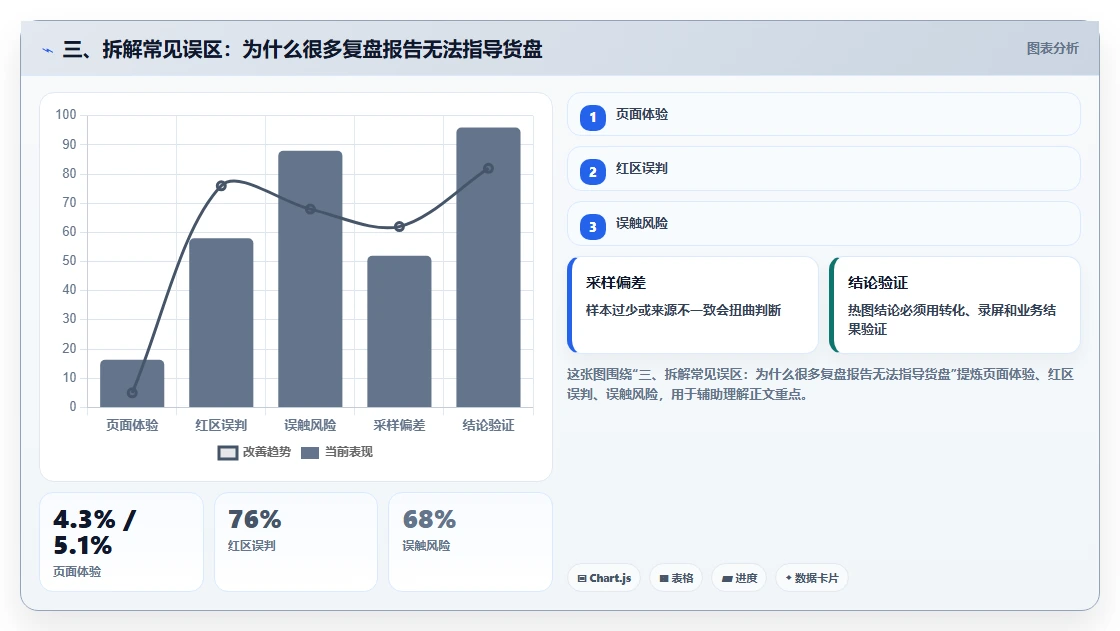Click the 图表分析 label in header
Viewport: 1120px width, 631px height.
tap(1052, 49)
